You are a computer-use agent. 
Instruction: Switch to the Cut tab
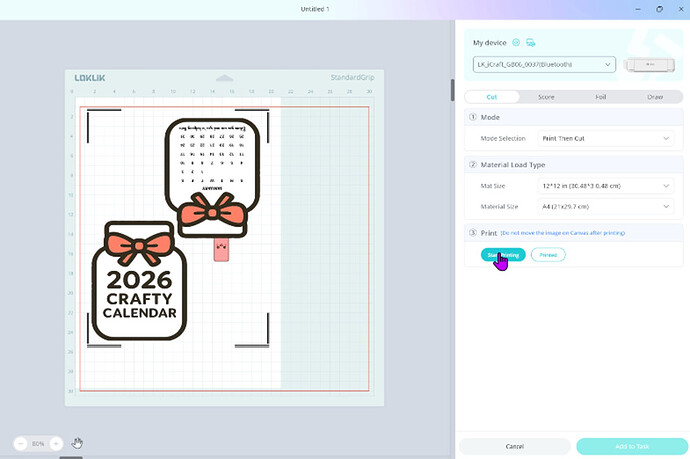pyautogui.click(x=492, y=96)
